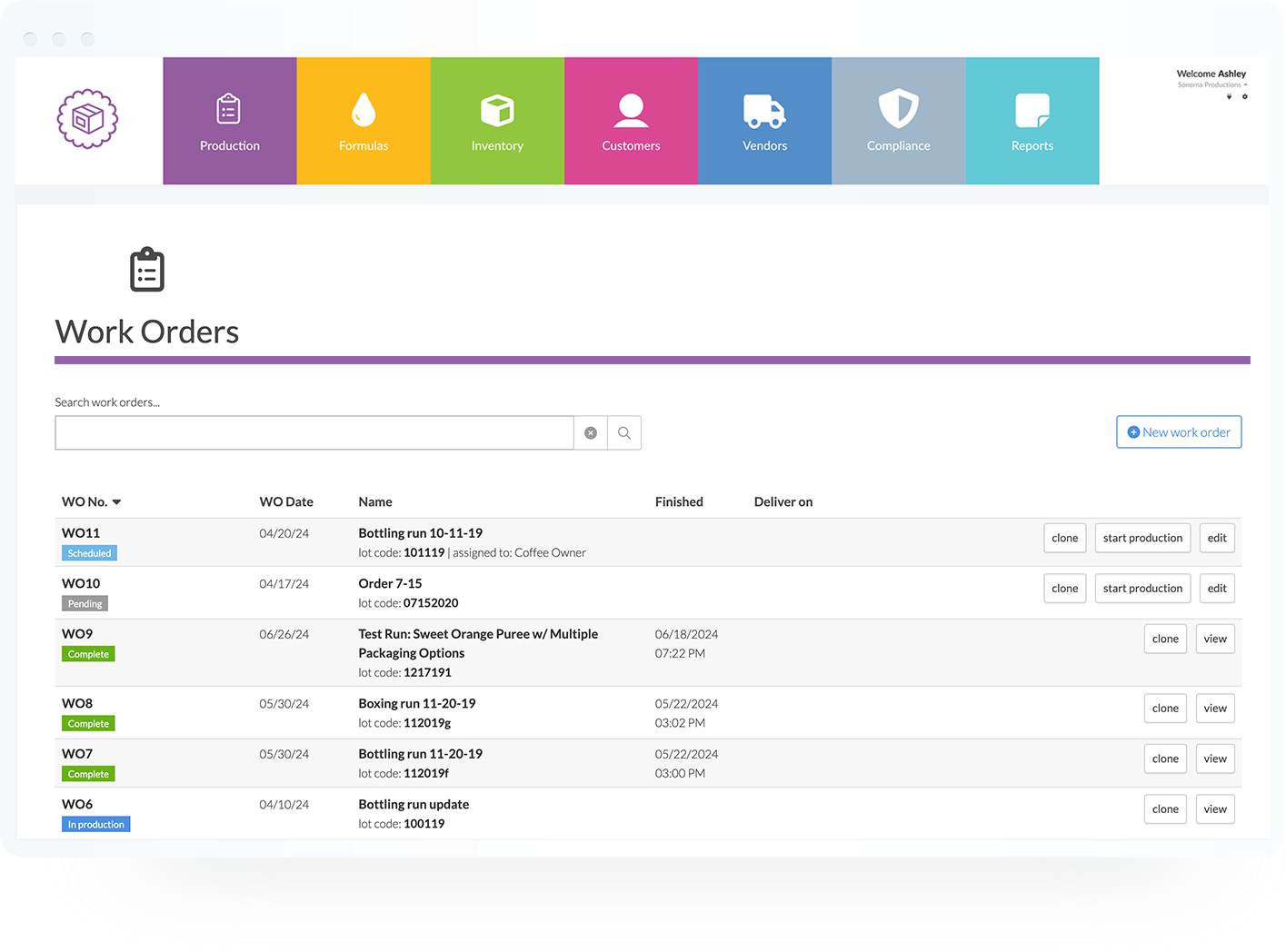Open the Vendors truck tile

[764, 121]
